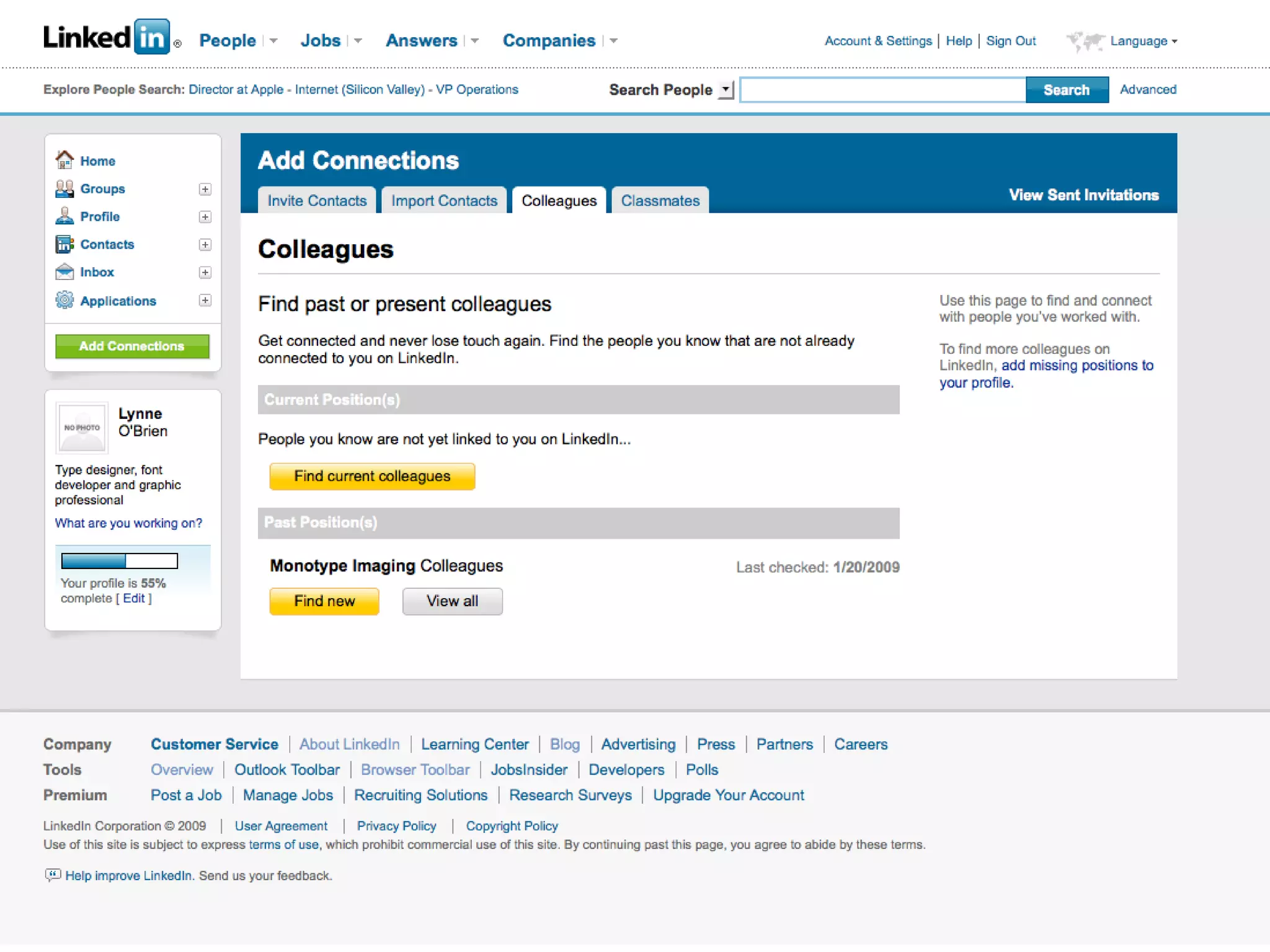
Task: Open the View Sent Invitations link
Action: (1083, 195)
